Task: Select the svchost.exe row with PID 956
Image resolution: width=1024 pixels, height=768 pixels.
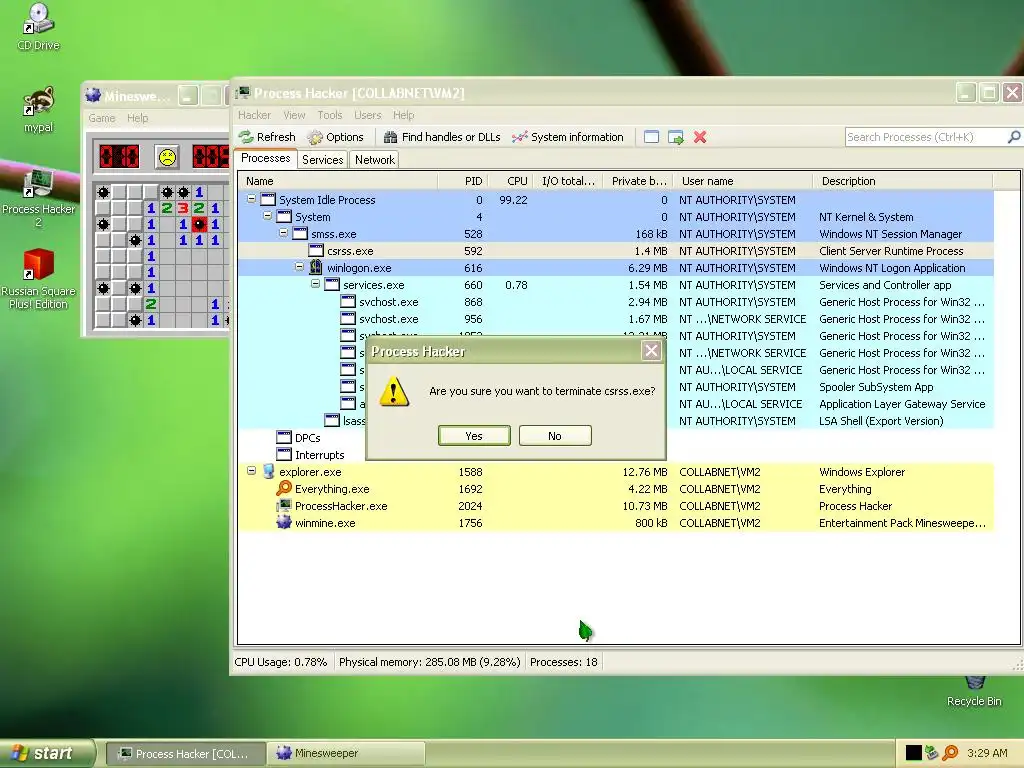Action: pyautogui.click(x=615, y=319)
